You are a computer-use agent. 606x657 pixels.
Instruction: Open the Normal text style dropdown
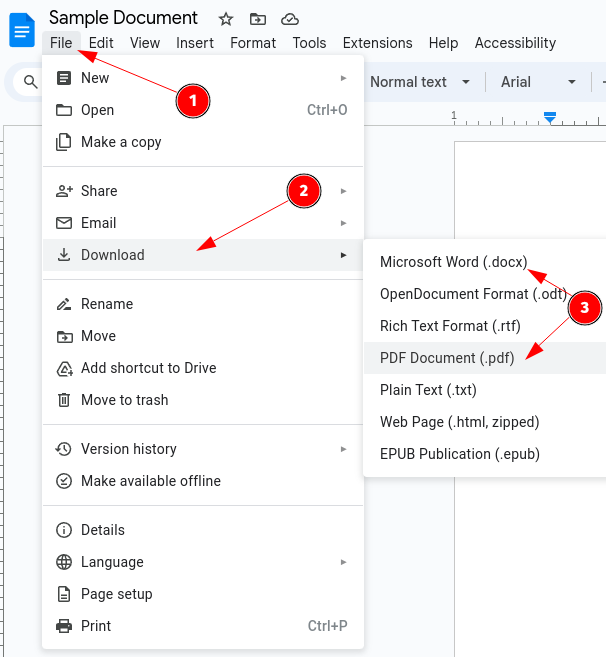point(420,82)
